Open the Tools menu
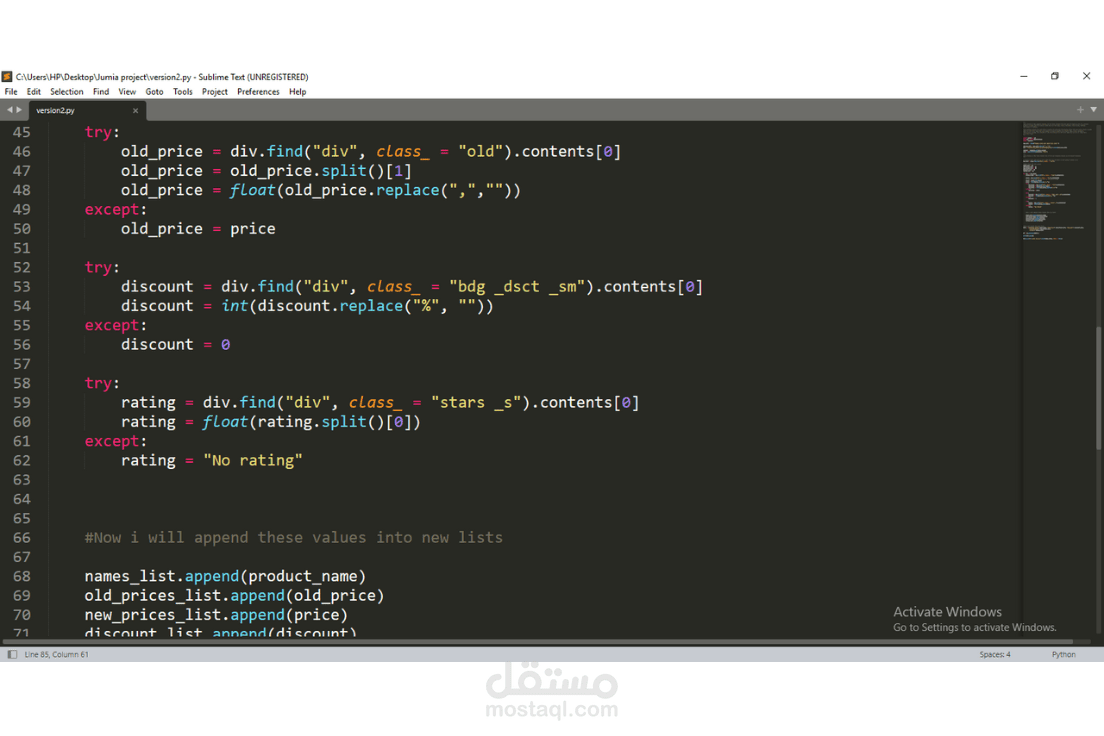 point(183,92)
